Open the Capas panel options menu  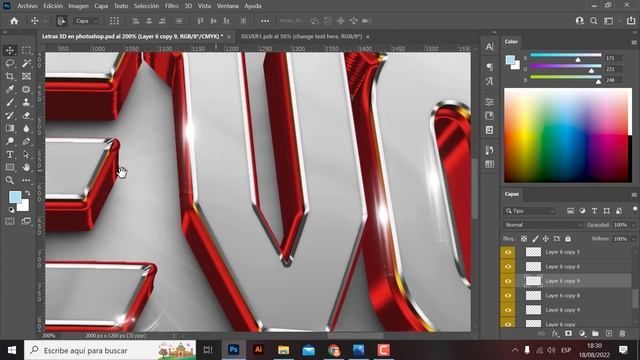[634, 195]
